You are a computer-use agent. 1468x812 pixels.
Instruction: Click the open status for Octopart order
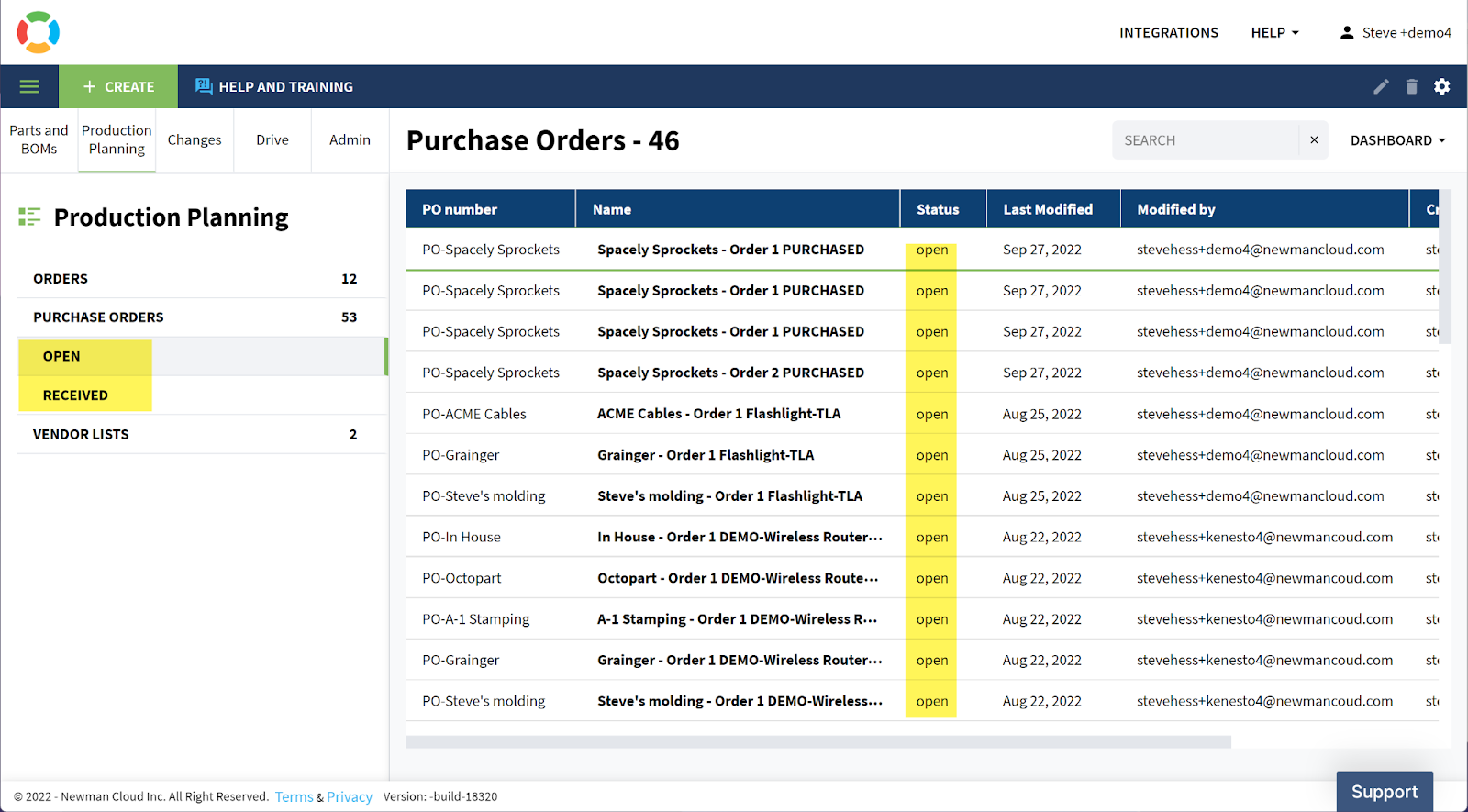[932, 578]
